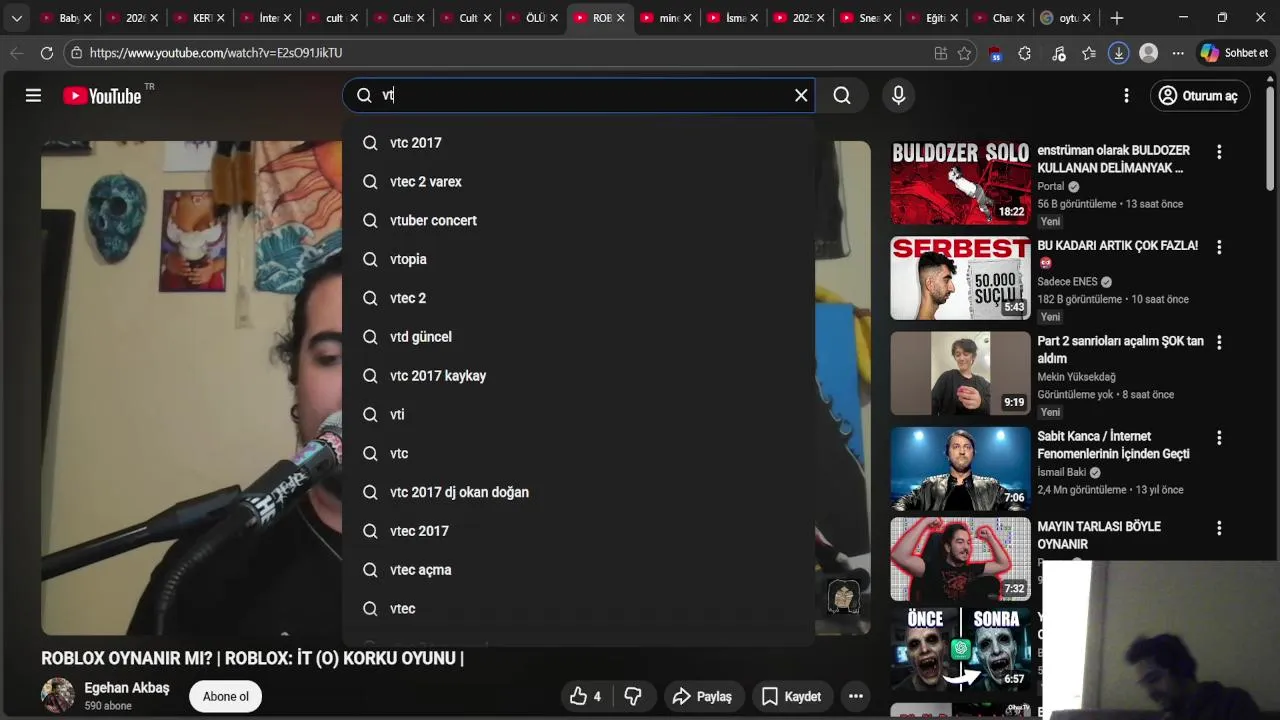Screen dimensions: 1280x720
Task: Switch to the "KER" browser tab
Action: [x=199, y=18]
